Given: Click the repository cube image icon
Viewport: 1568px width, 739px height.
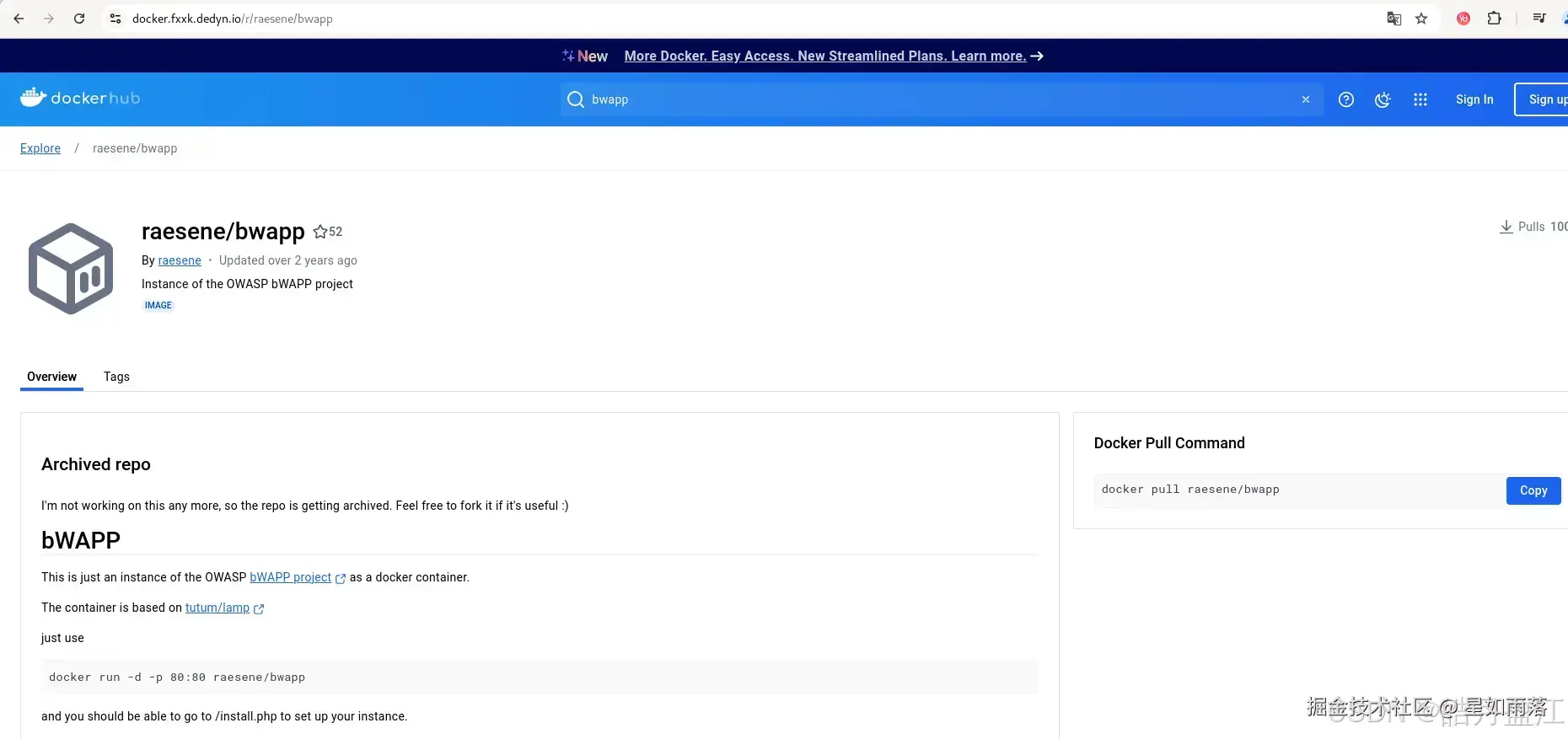Looking at the screenshot, I should 71,269.
